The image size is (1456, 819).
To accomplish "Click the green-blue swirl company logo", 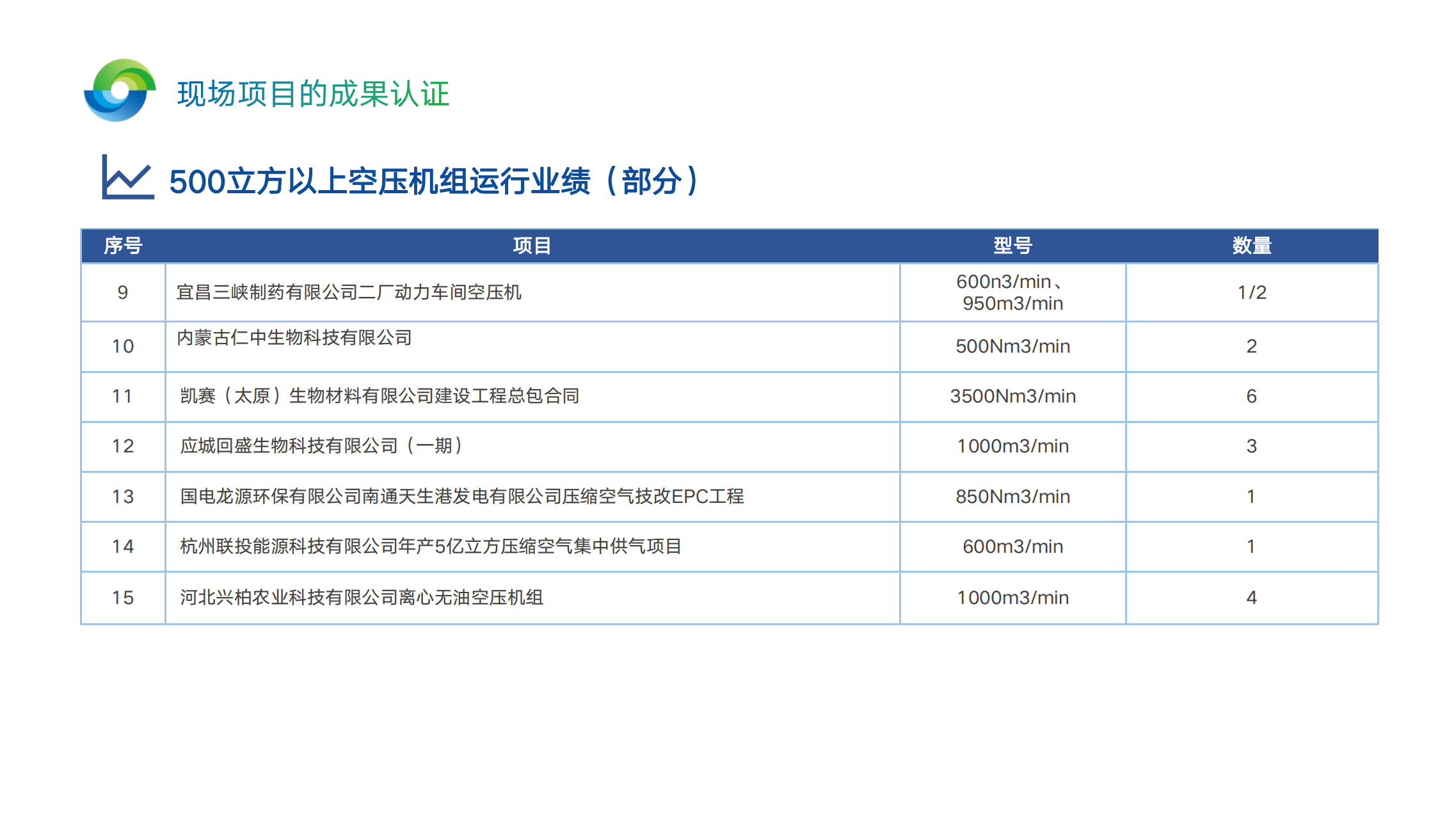I will [120, 90].
